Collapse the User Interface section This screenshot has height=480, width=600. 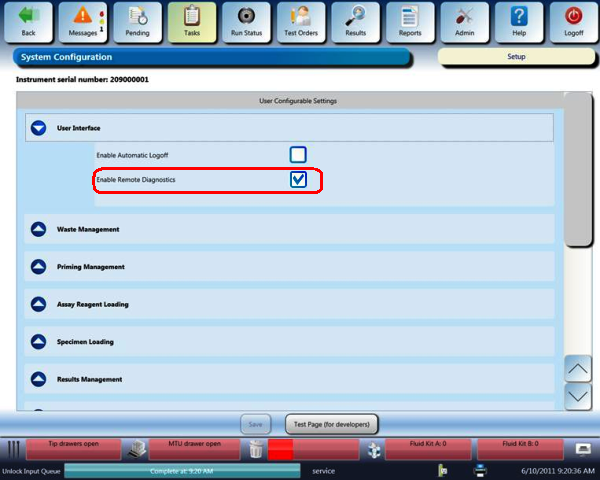(x=39, y=128)
